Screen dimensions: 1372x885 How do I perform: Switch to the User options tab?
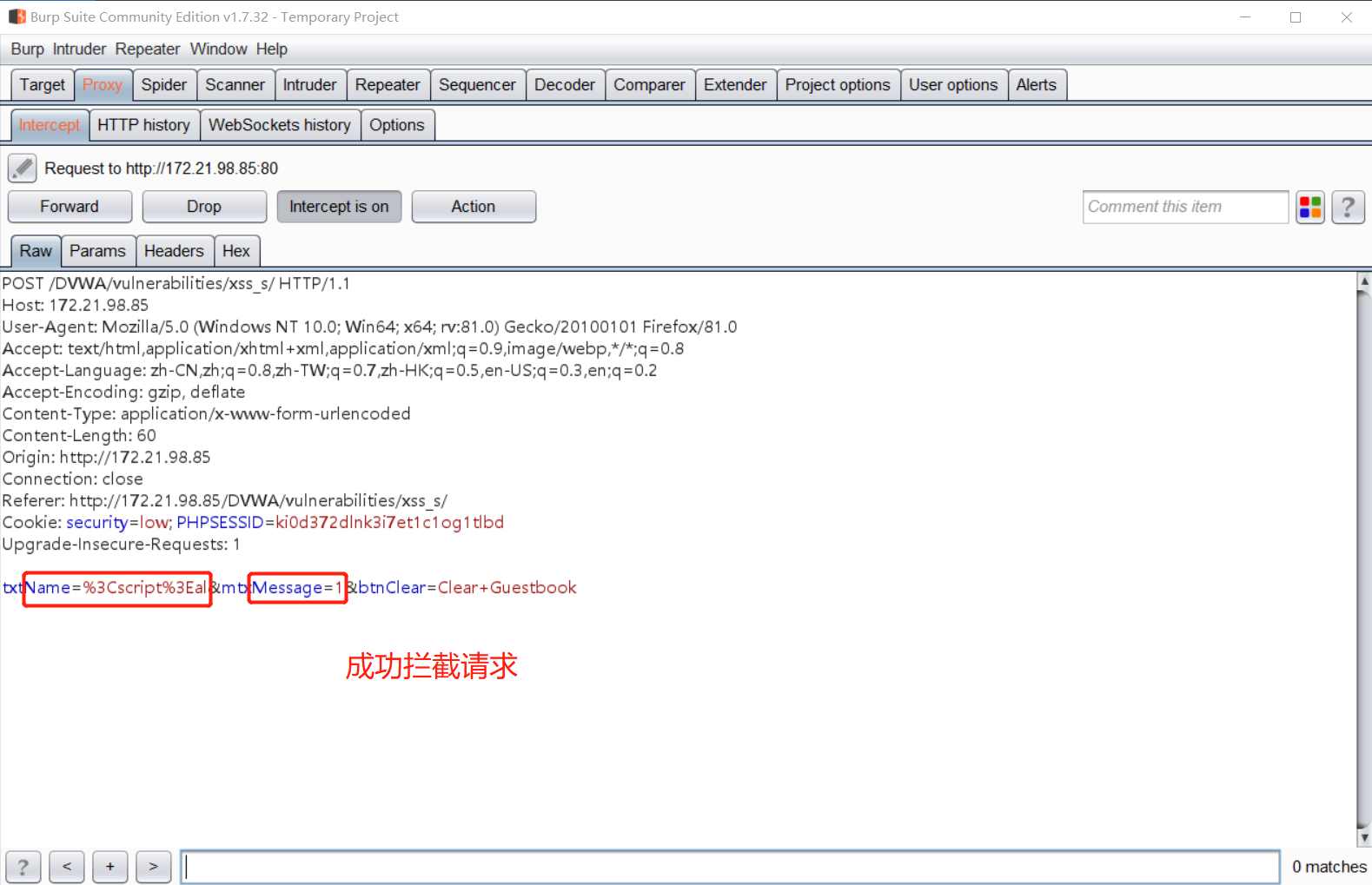[x=953, y=85]
